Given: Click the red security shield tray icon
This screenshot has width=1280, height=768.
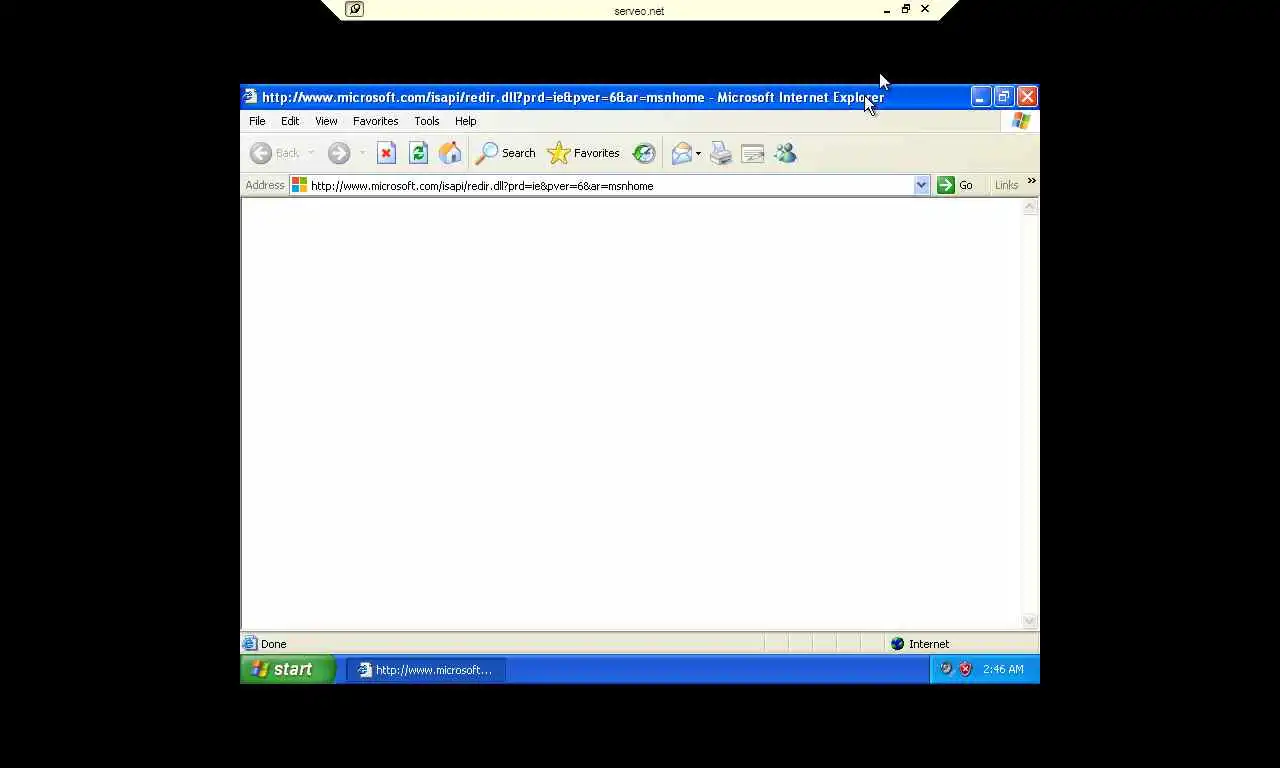Looking at the screenshot, I should pos(965,669).
